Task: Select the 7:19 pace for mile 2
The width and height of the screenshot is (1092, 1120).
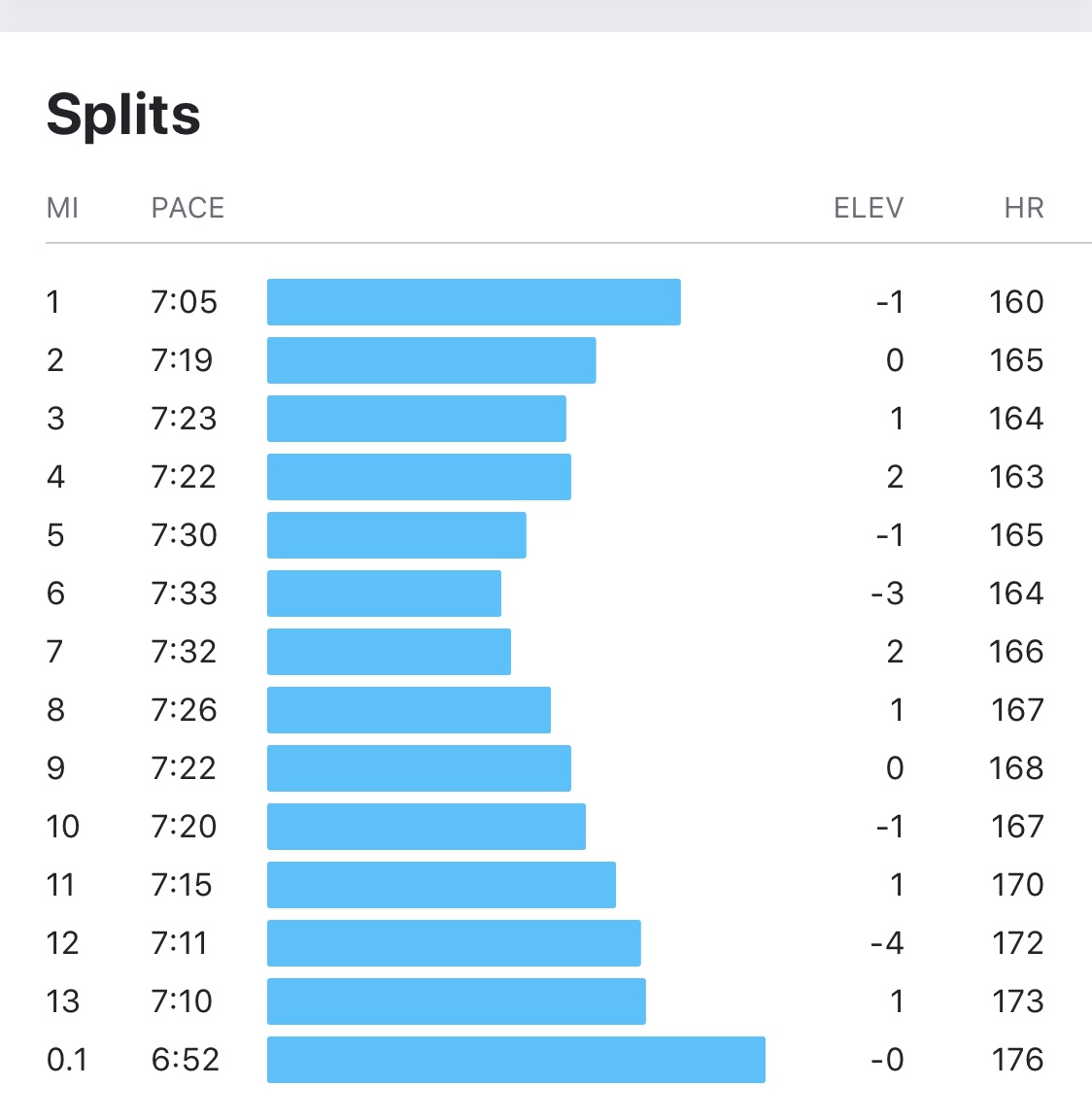Action: click(x=182, y=360)
